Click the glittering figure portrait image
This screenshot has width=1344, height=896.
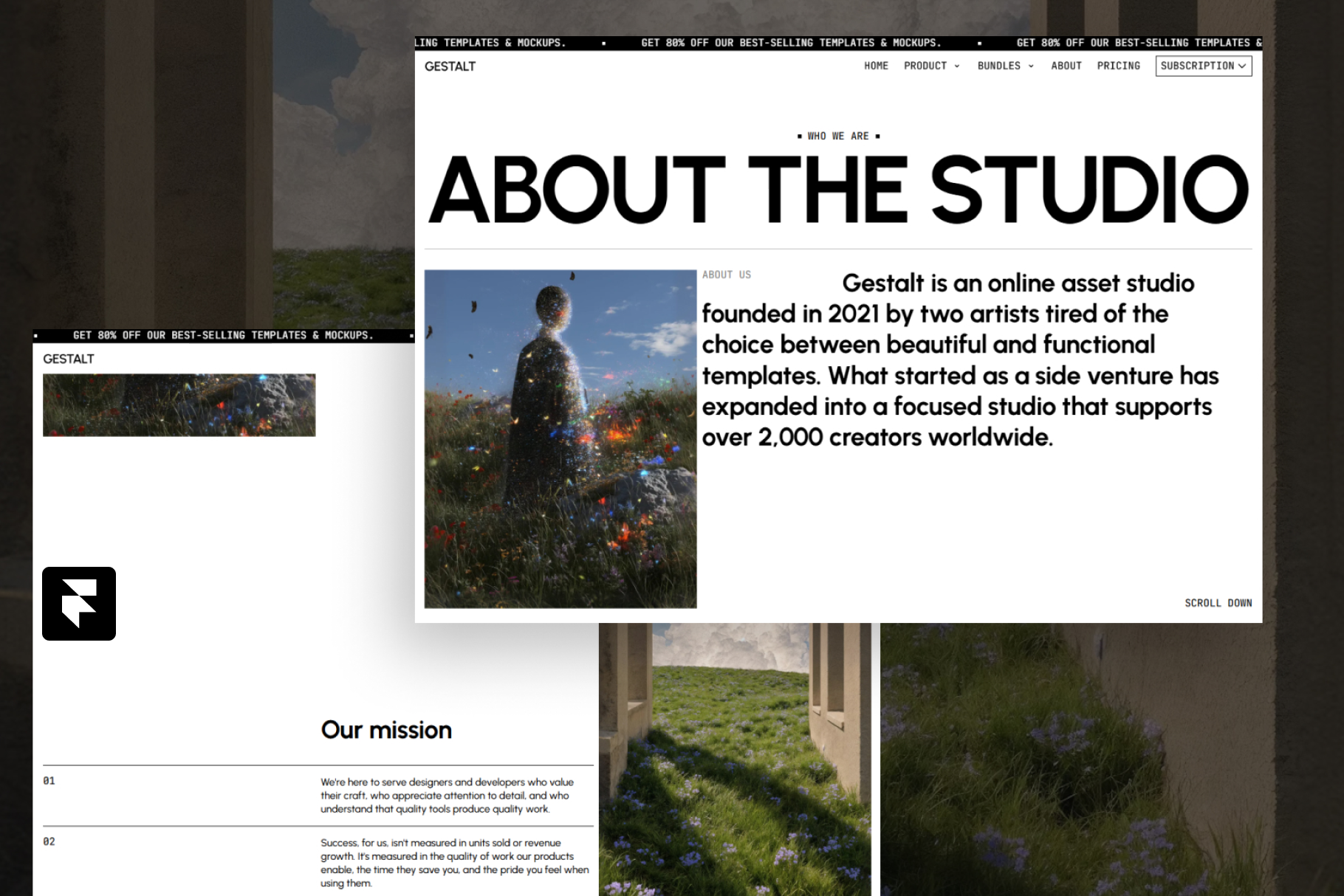point(560,439)
